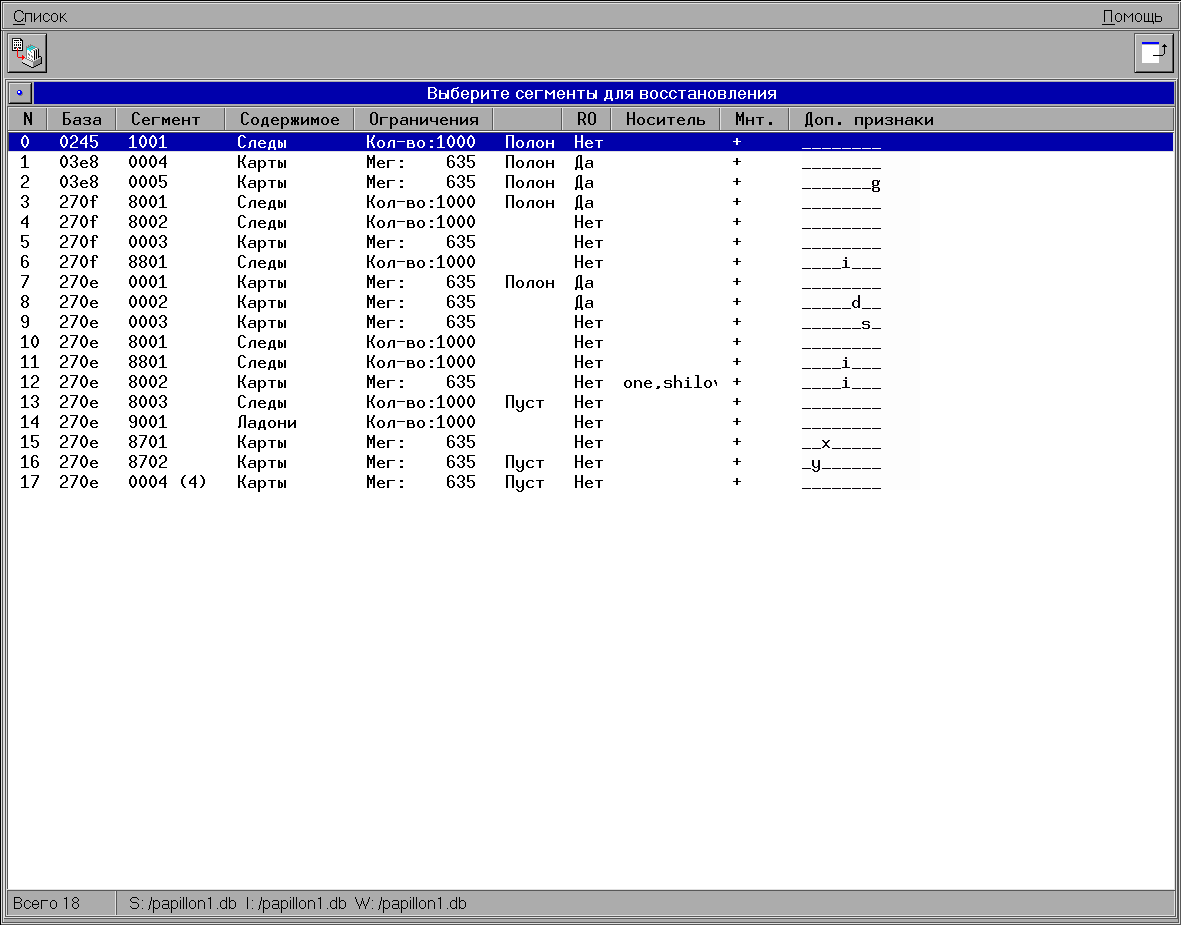Click the Доп. признаки column header
Image resolution: width=1181 pixels, height=925 pixels.
[981, 119]
